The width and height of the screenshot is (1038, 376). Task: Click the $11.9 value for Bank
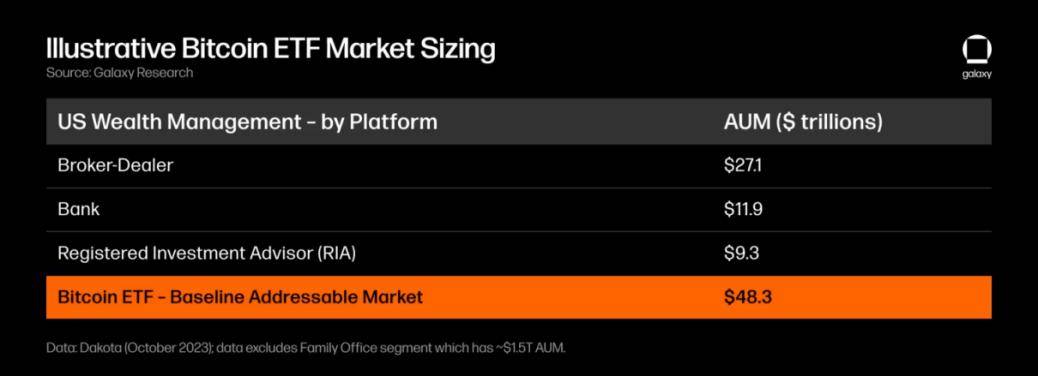pos(743,209)
